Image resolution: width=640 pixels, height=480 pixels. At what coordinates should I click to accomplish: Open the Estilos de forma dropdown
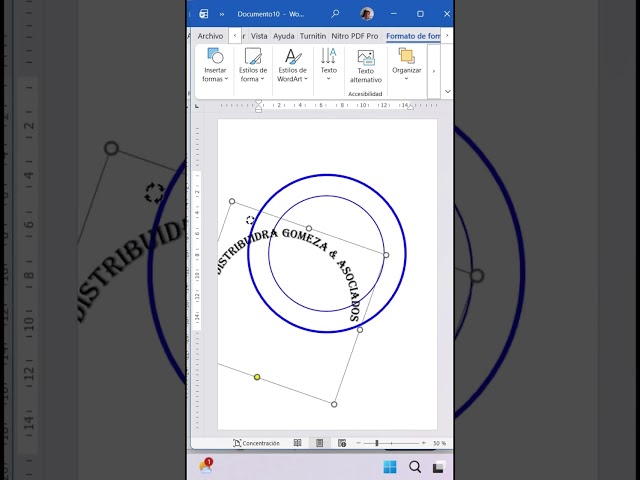(x=253, y=66)
